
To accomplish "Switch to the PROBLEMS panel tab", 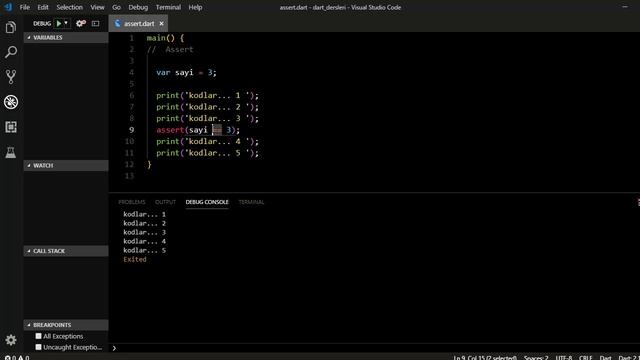I will [131, 202].
